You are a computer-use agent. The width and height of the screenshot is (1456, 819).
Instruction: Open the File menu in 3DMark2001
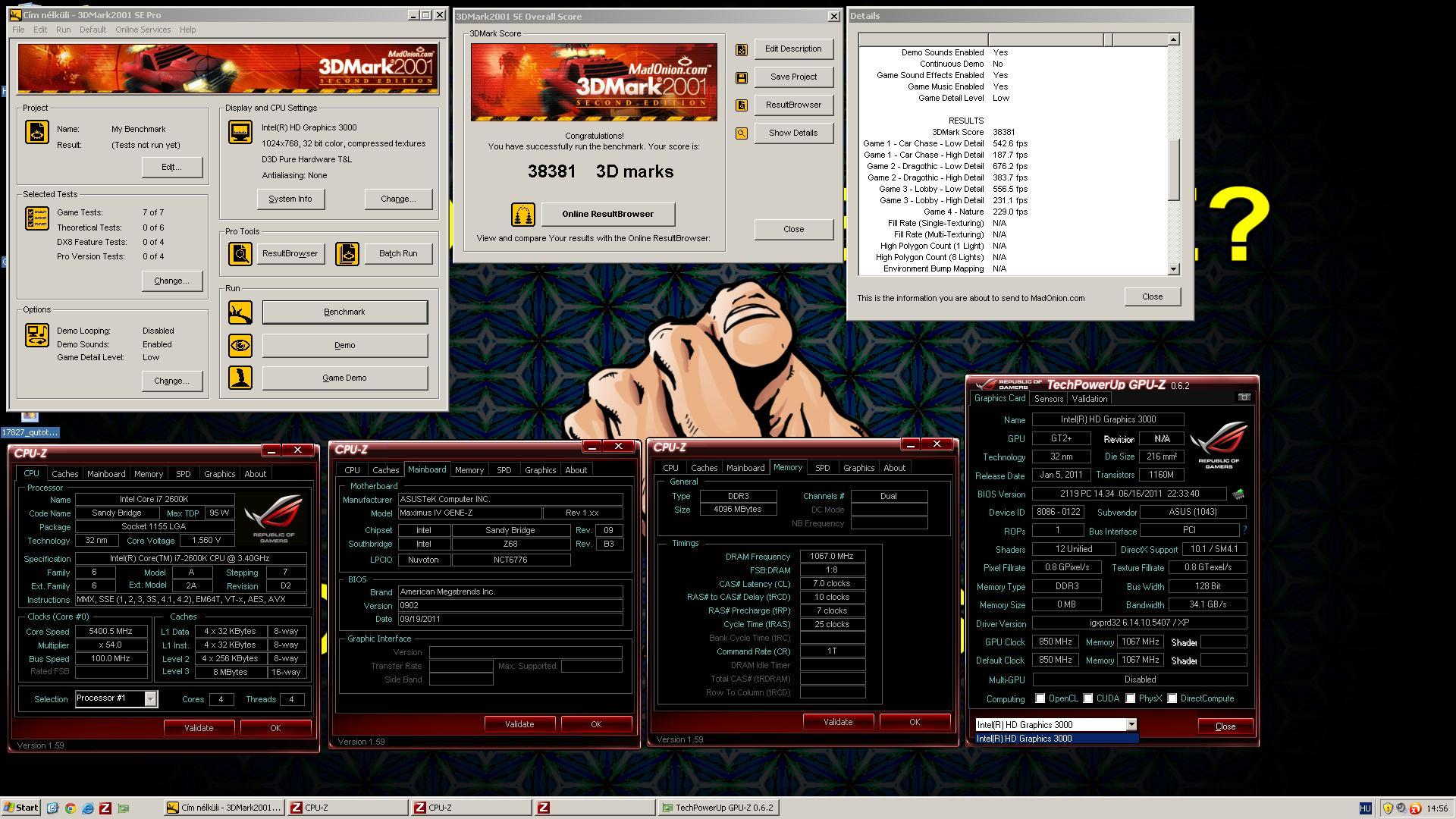tap(18, 30)
